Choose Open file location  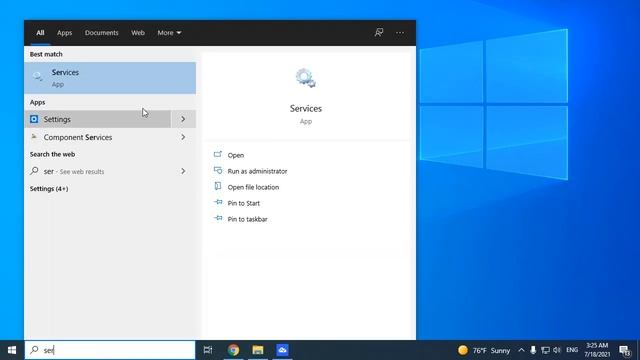click(253, 187)
